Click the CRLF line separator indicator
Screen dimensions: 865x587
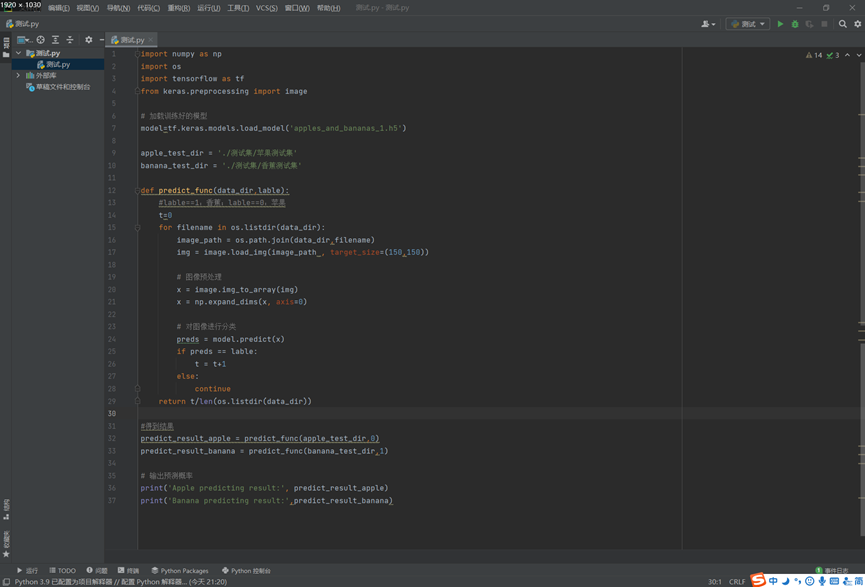[x=736, y=581]
